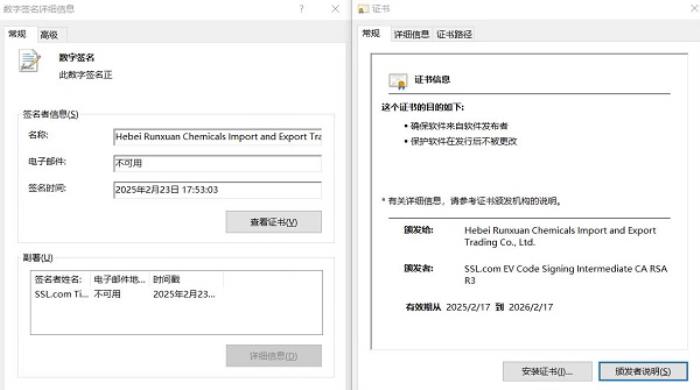The width and height of the screenshot is (700, 390).
Task: Select the 常规 tab in certificate window
Action: pyautogui.click(x=371, y=33)
